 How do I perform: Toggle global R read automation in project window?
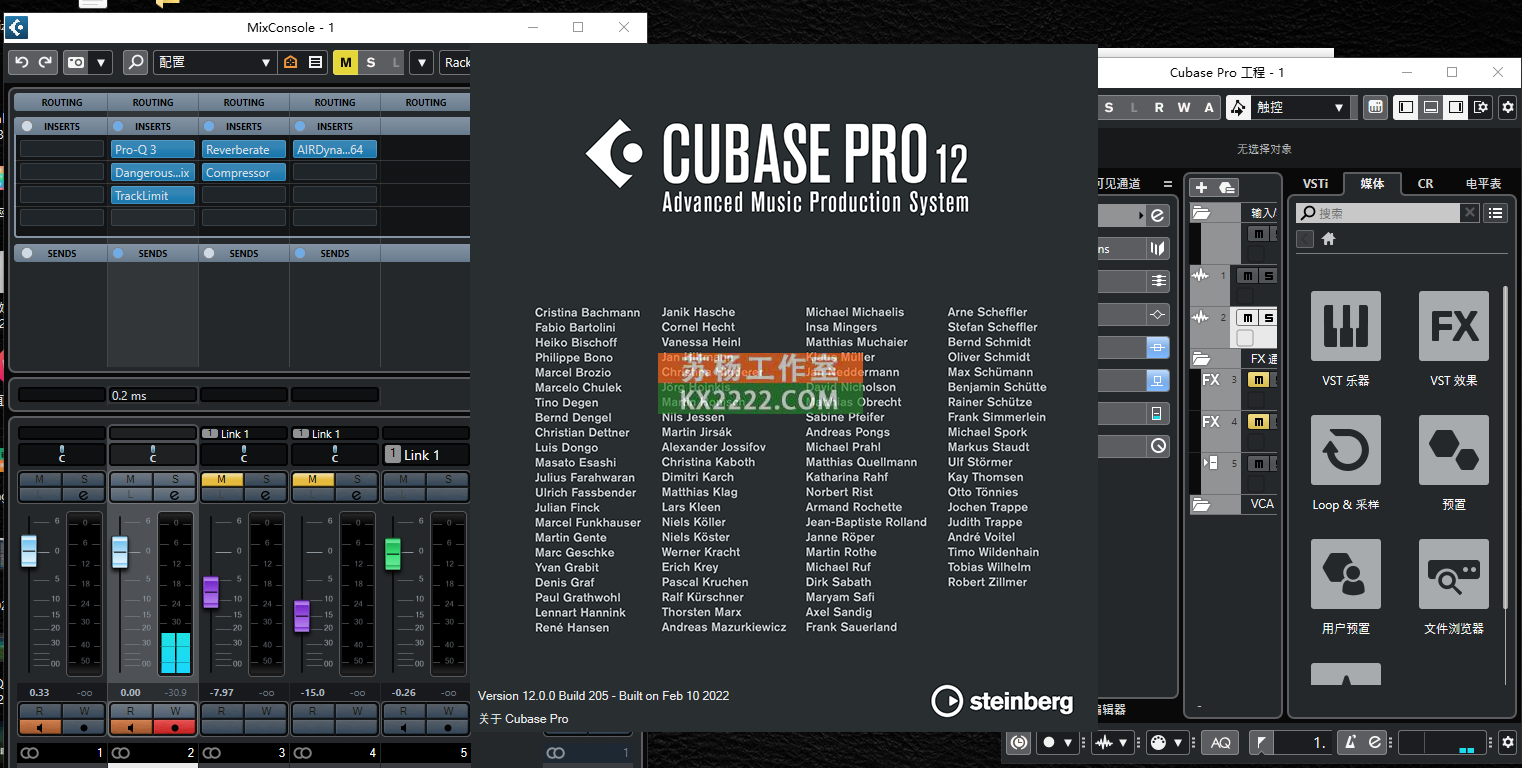pyautogui.click(x=1159, y=108)
